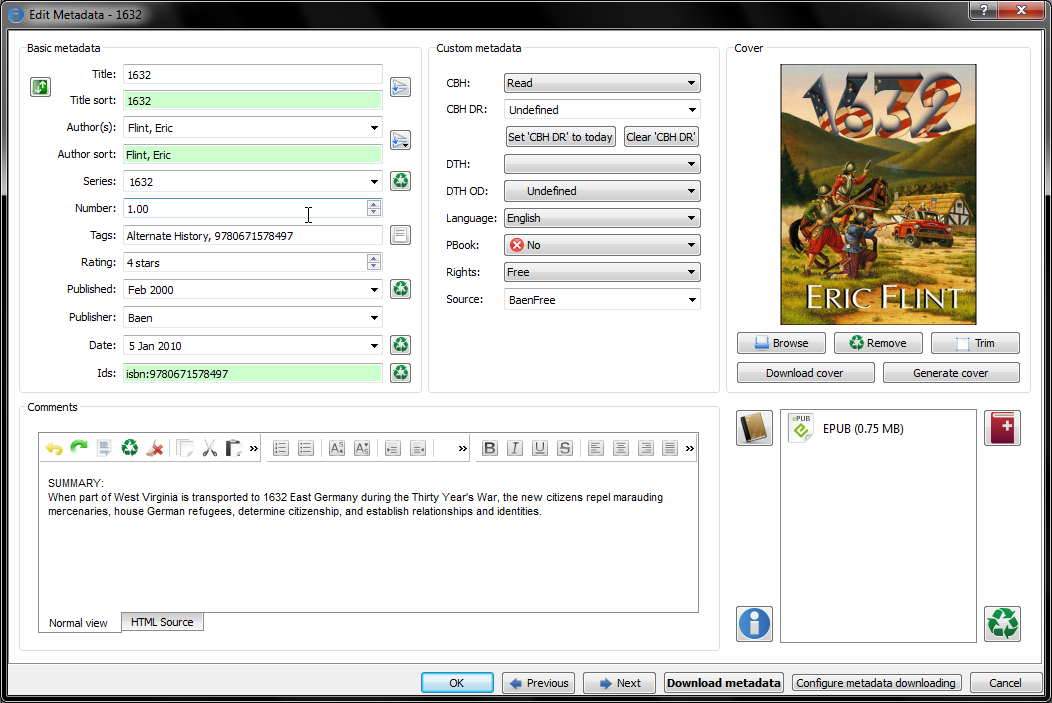Image resolution: width=1052 pixels, height=703 pixels.
Task: Clear the Published date with its recycle icon
Action: 401,289
